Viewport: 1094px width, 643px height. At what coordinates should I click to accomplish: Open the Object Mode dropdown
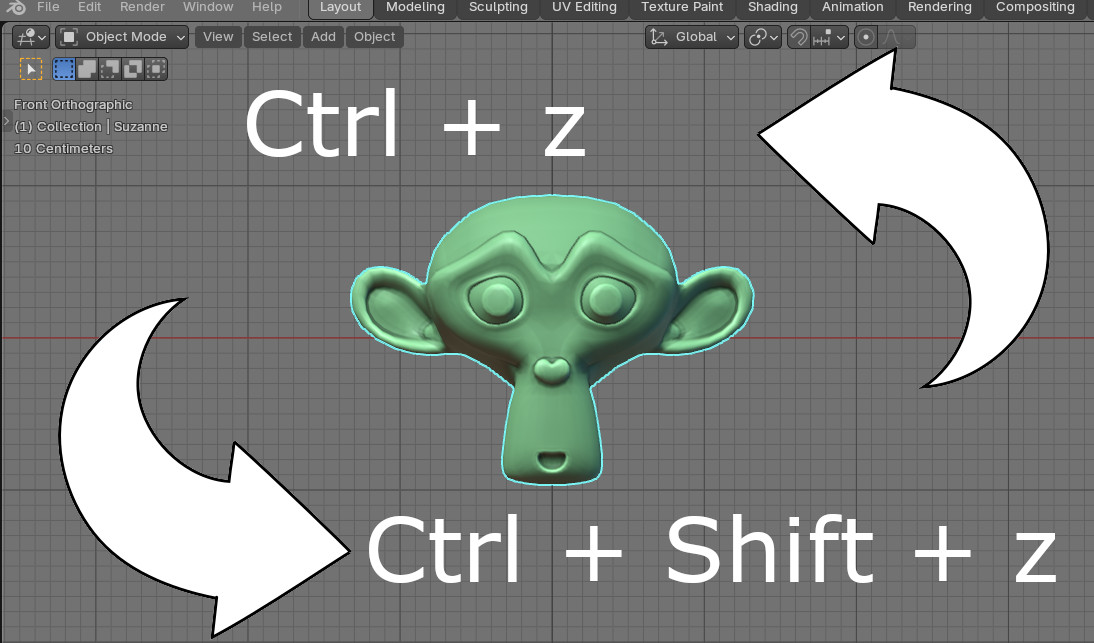click(120, 37)
